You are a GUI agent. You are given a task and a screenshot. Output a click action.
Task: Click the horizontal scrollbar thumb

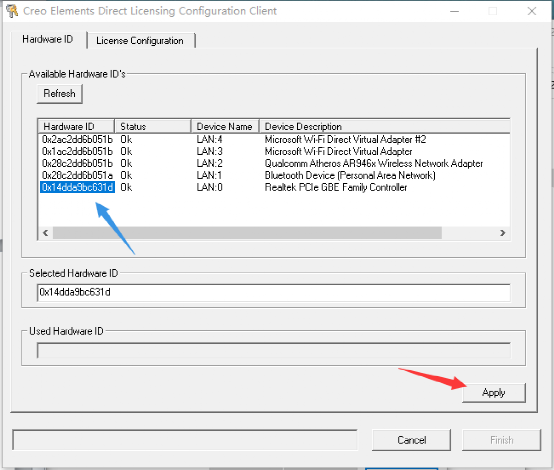tap(247, 233)
